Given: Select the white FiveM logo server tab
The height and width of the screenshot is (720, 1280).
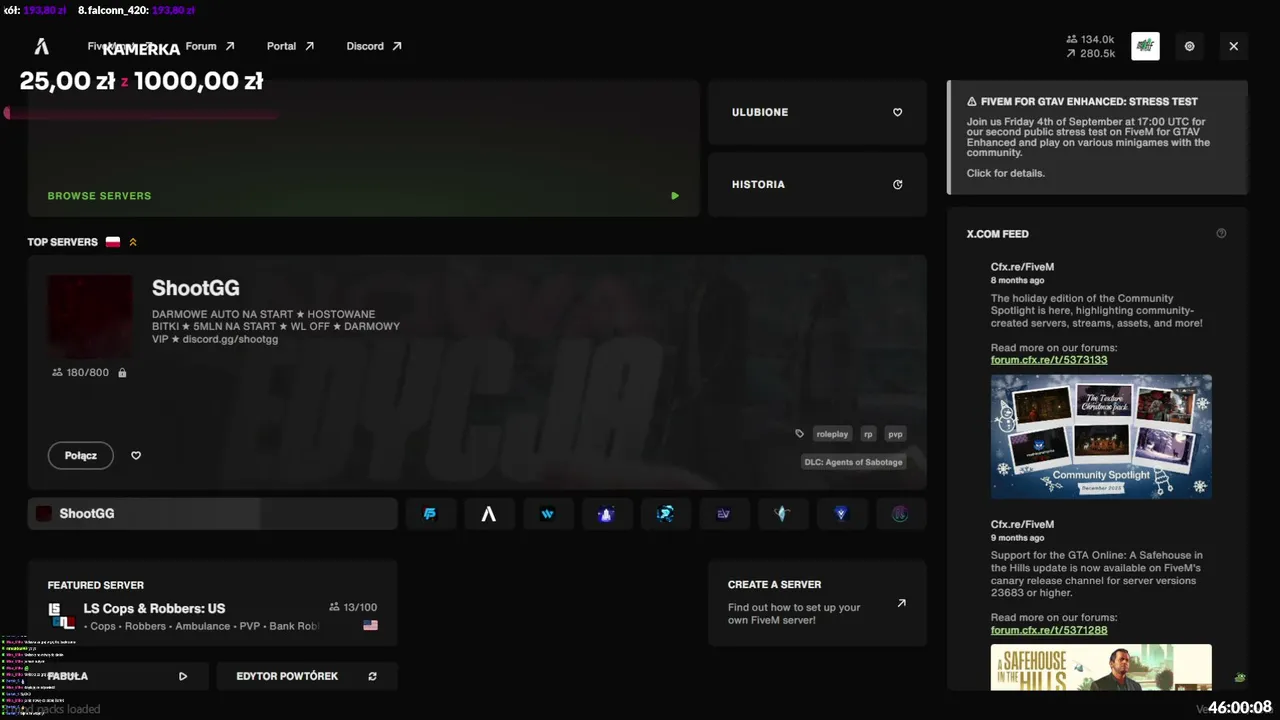Looking at the screenshot, I should tap(489, 514).
